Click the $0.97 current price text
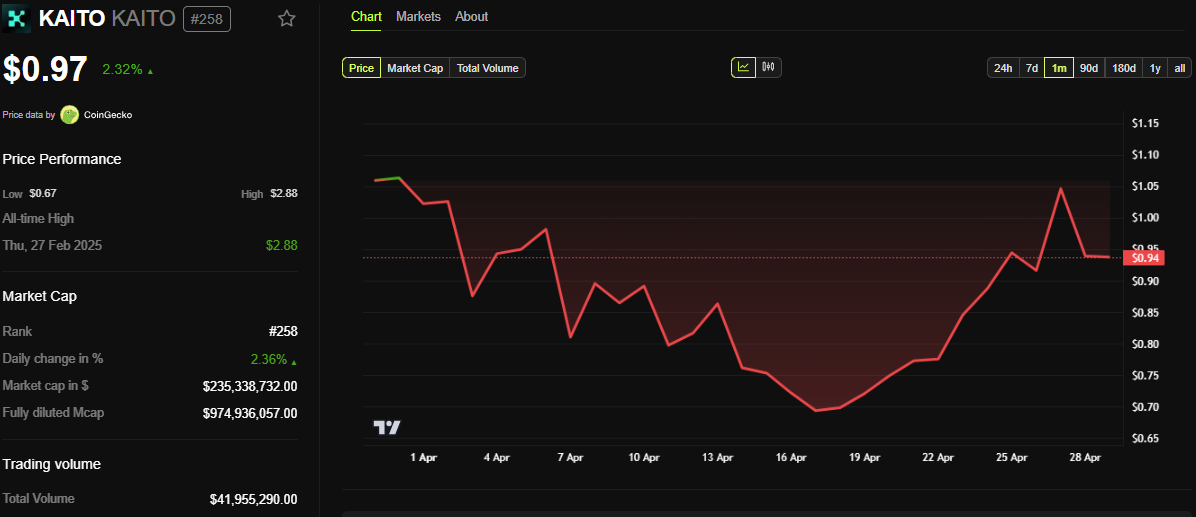 pyautogui.click(x=45, y=69)
